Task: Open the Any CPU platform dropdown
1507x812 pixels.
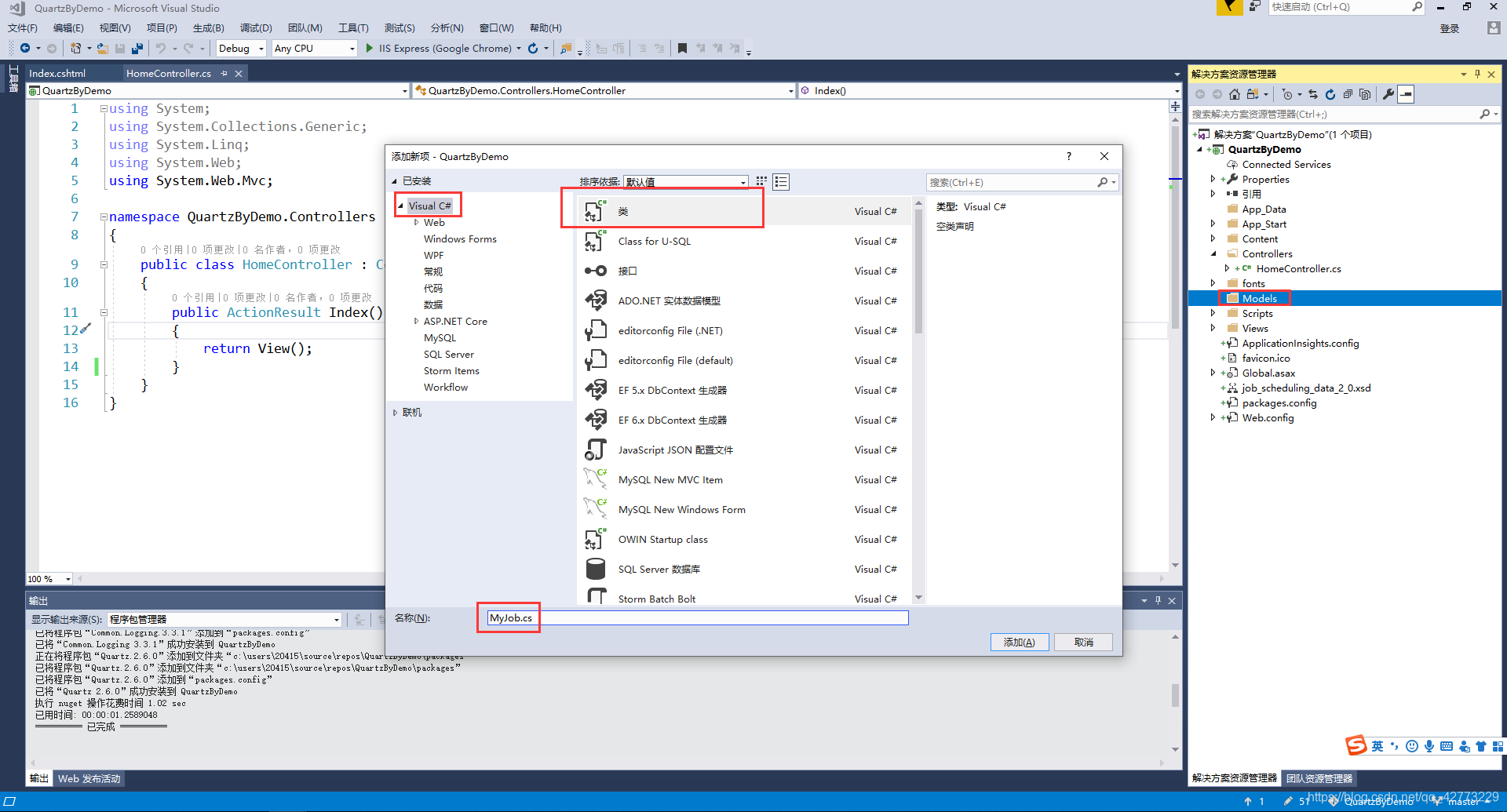Action: 352,49
